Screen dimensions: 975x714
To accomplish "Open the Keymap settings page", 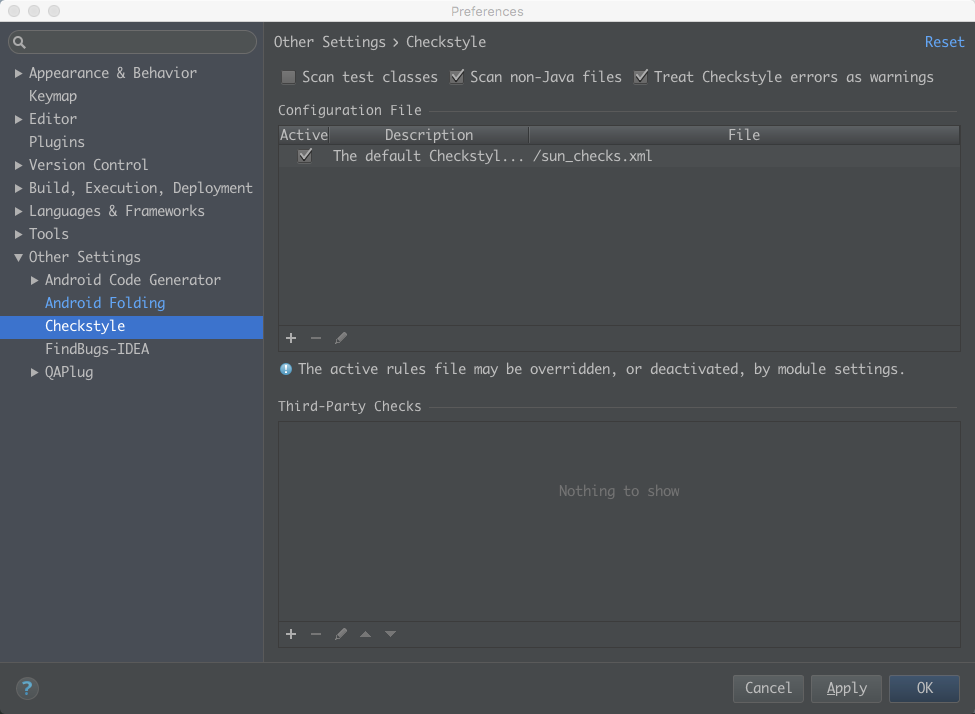I will 53,96.
